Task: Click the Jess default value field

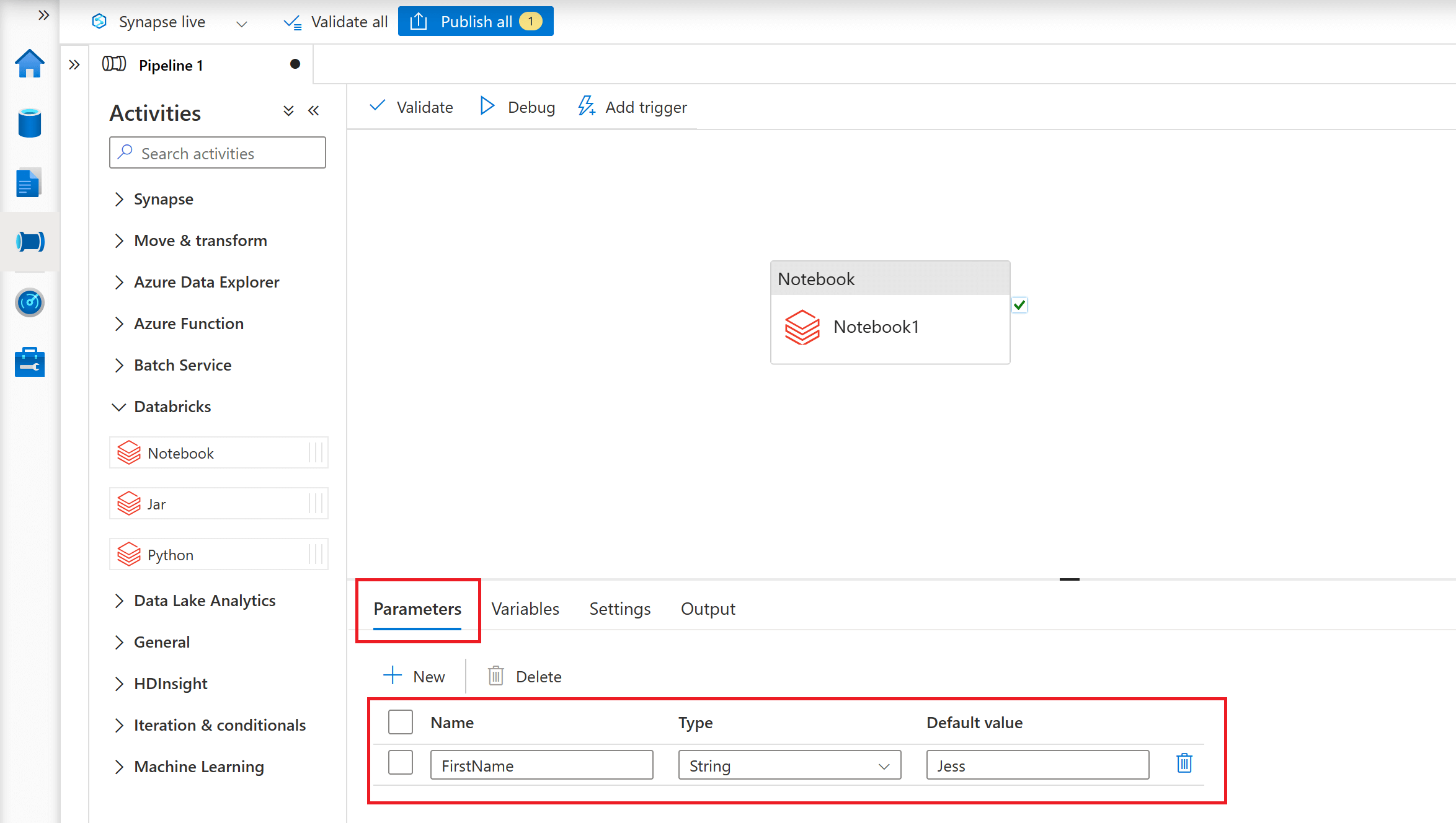Action: coord(1037,765)
